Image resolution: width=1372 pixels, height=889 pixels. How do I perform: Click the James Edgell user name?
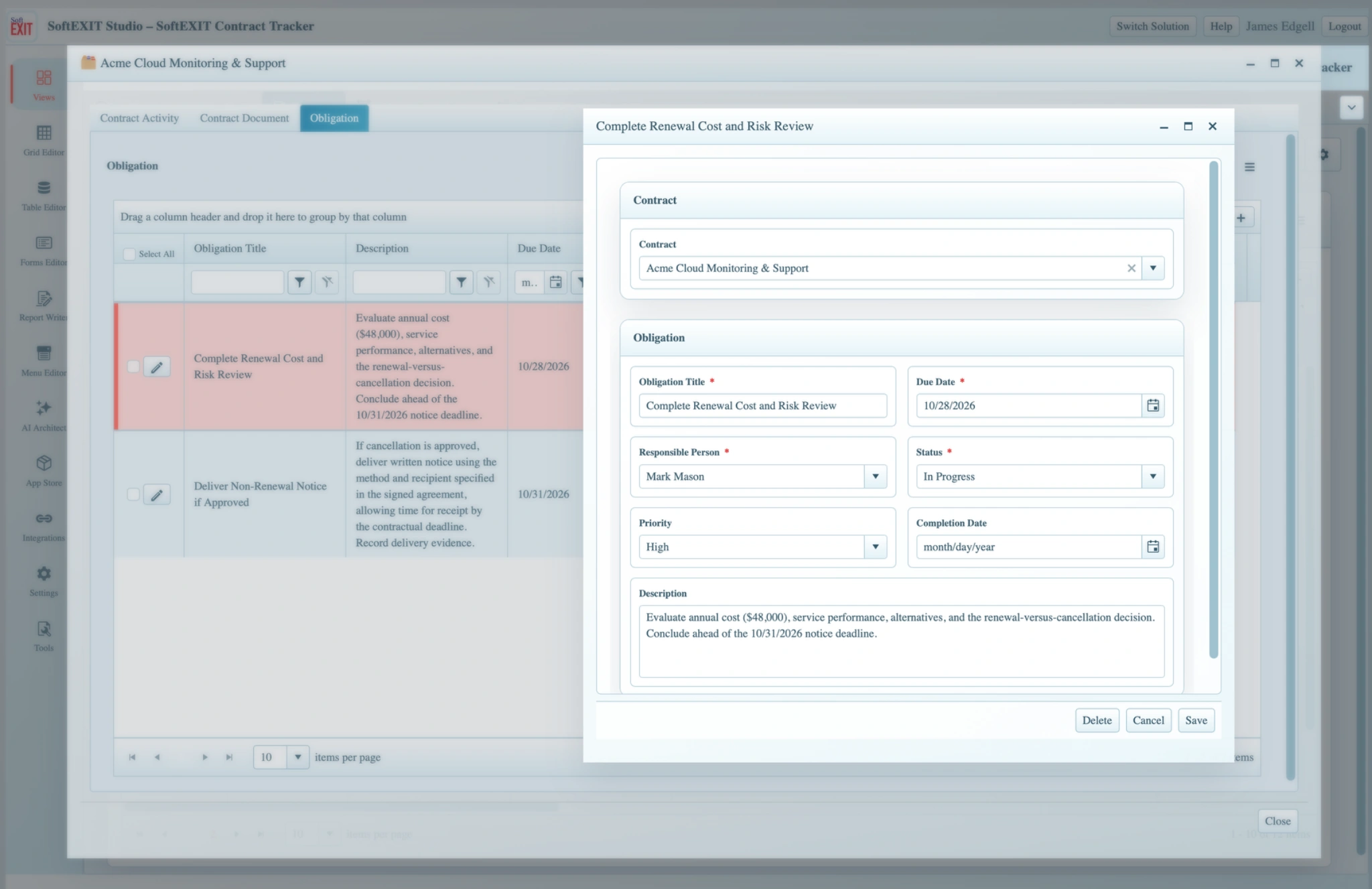[x=1280, y=26]
